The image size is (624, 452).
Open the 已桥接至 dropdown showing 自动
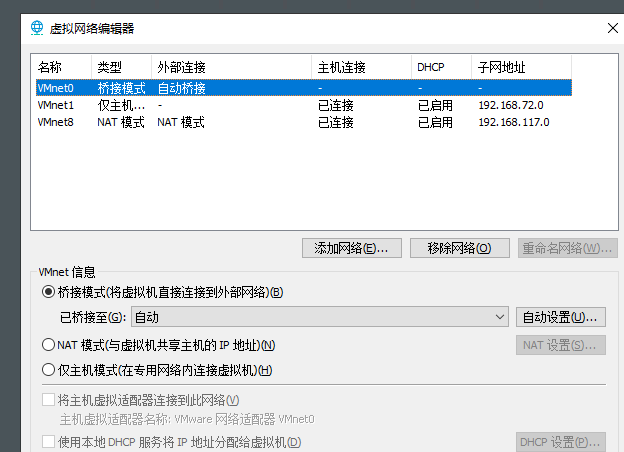320,317
